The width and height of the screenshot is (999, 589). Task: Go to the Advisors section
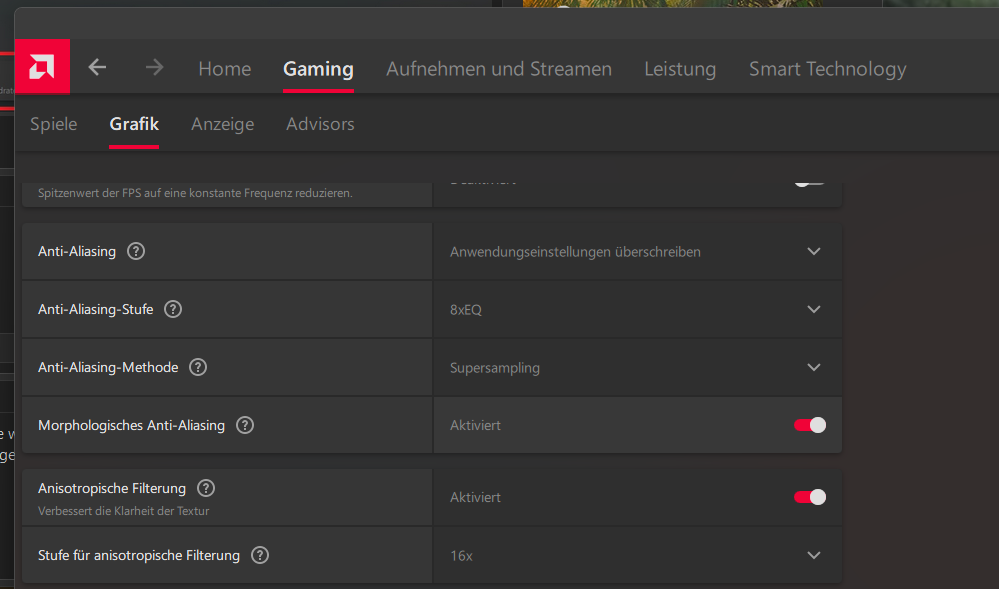(320, 124)
